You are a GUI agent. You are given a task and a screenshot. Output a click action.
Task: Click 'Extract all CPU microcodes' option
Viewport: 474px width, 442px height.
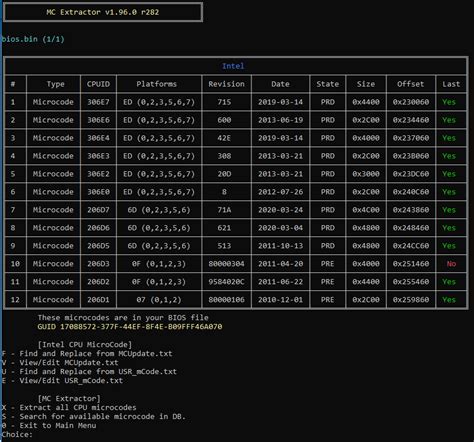pos(69,408)
